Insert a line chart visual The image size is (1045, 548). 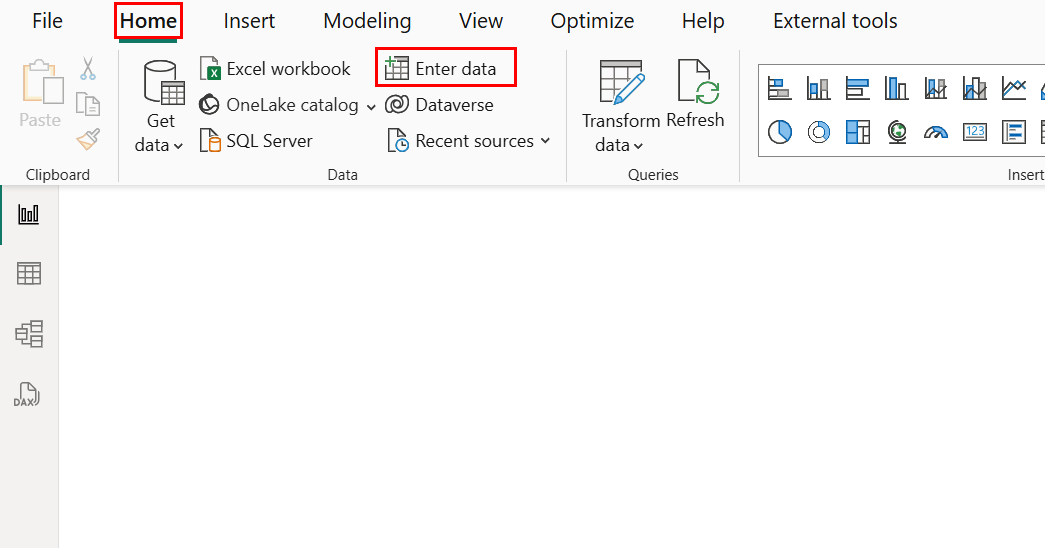pos(1014,88)
